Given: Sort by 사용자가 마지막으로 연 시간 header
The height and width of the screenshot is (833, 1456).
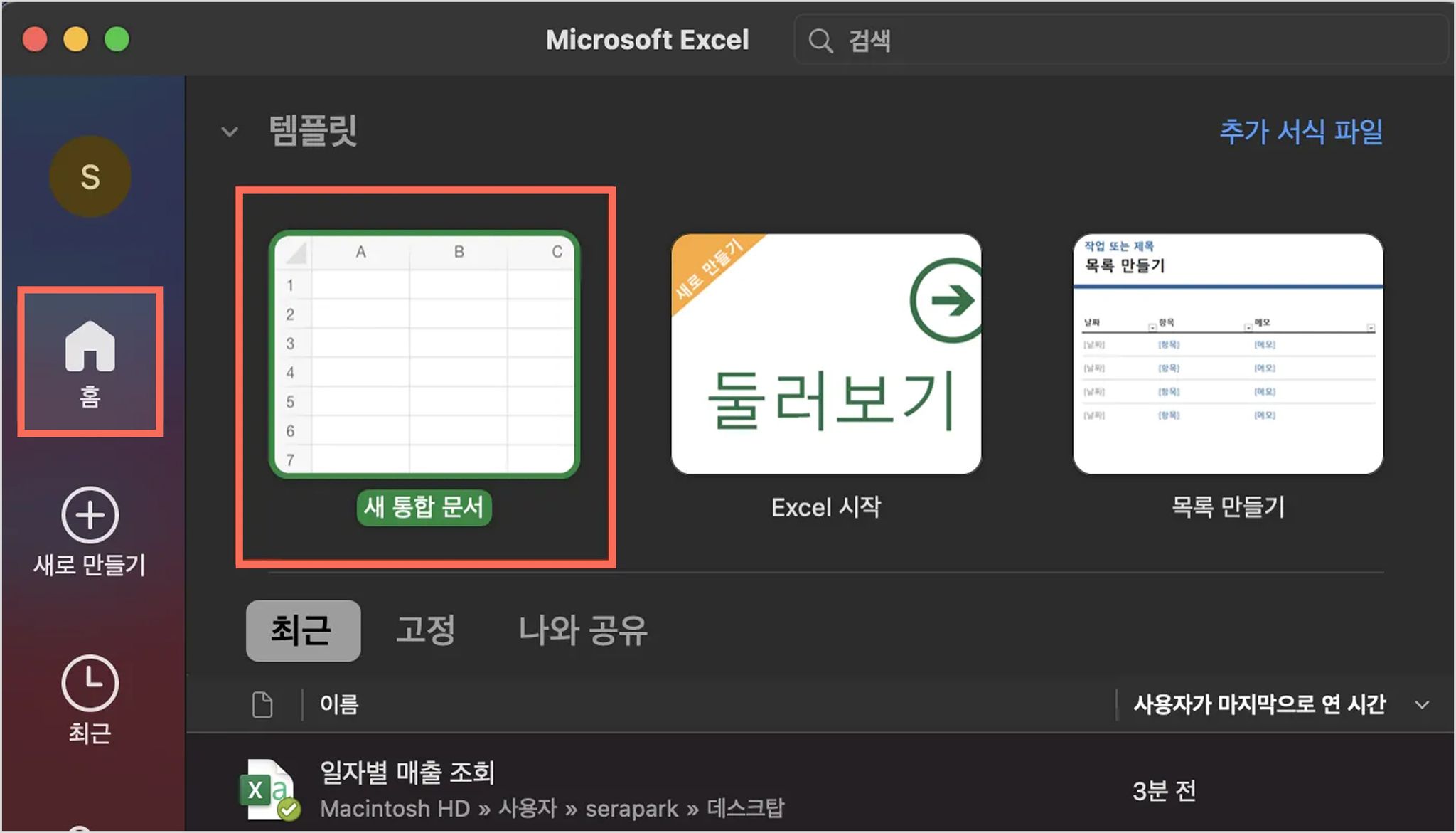Looking at the screenshot, I should point(1259,704).
